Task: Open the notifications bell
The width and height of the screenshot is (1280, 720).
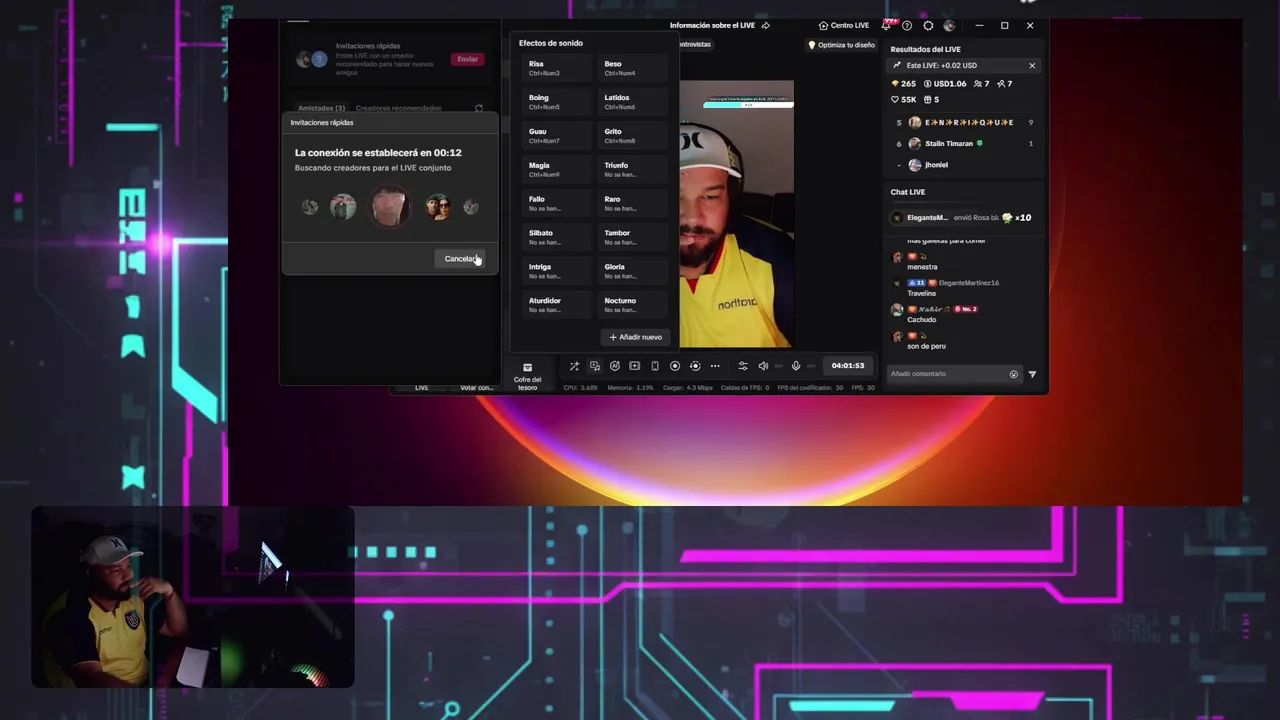Action: (x=887, y=26)
